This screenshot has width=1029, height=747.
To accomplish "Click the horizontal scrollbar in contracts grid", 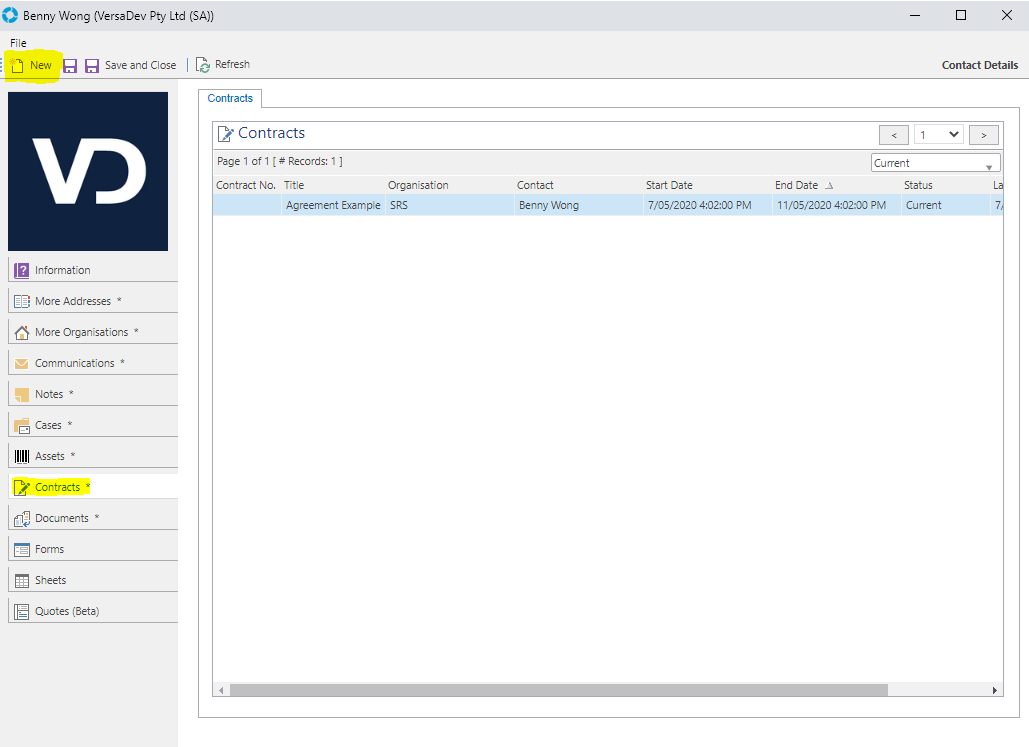I will coord(558,690).
